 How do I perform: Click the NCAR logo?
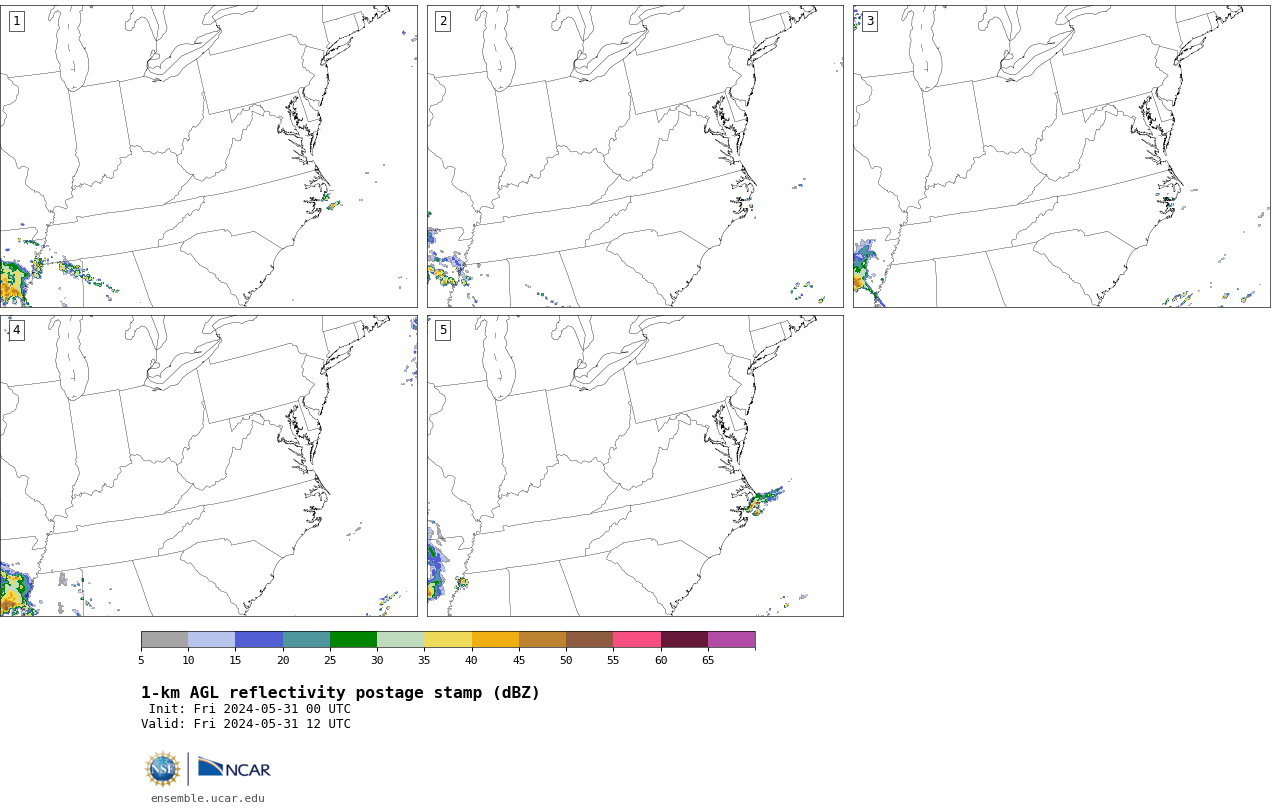[x=235, y=768]
